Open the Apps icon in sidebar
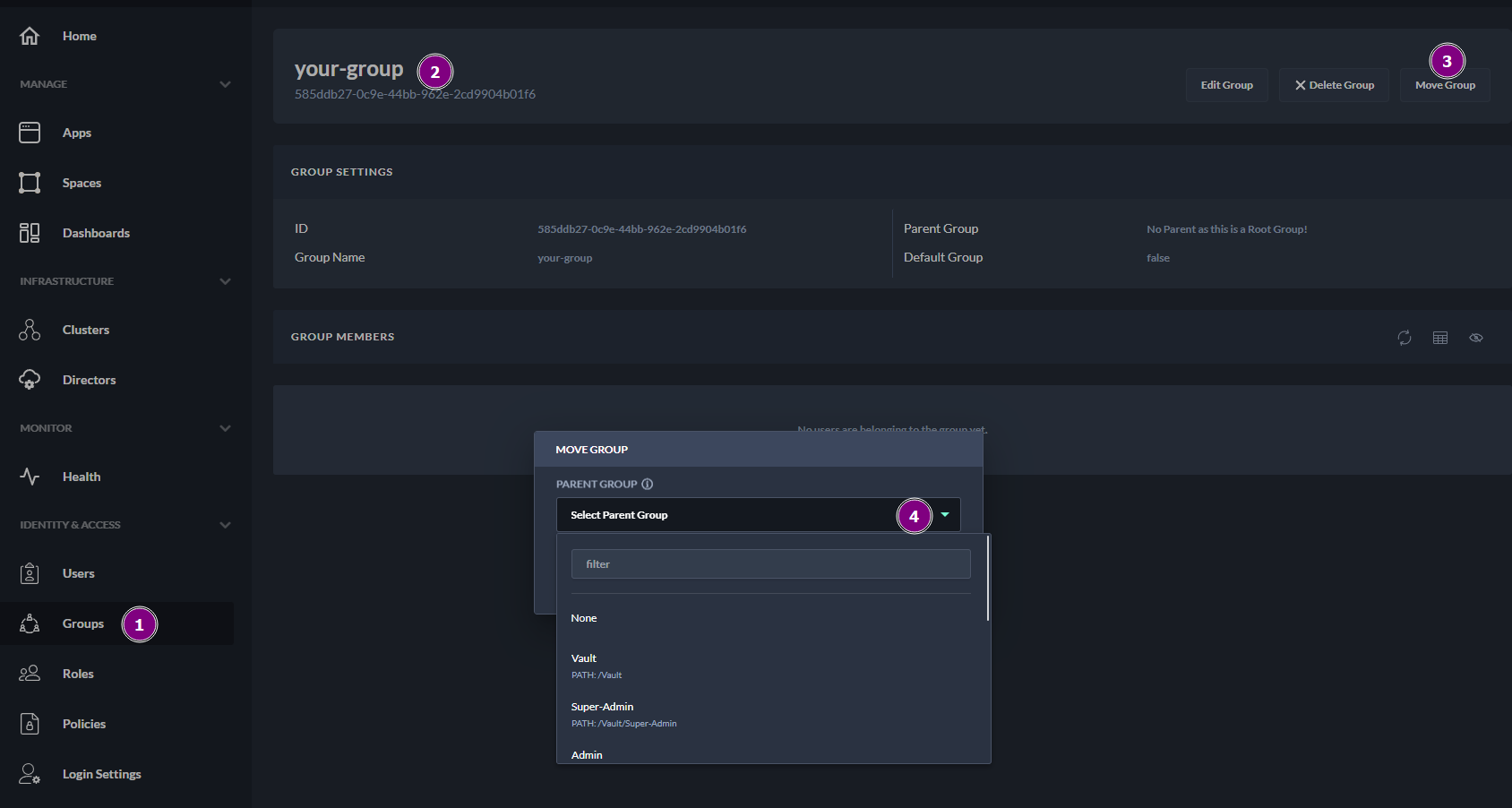This screenshot has width=1512, height=808. [30, 133]
